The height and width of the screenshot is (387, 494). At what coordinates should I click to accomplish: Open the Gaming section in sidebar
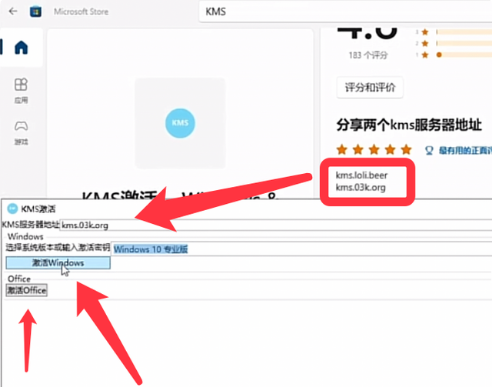(21, 132)
